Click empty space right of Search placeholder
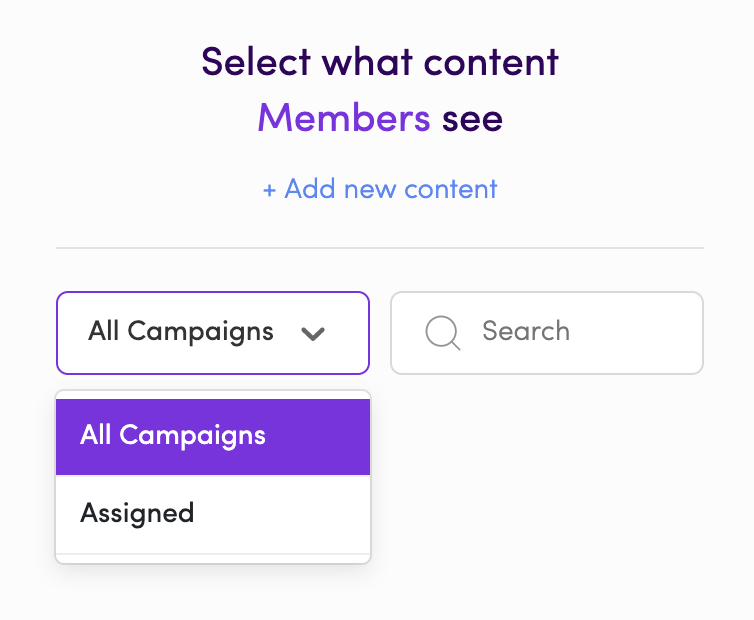Image resolution: width=754 pixels, height=620 pixels. coord(635,333)
